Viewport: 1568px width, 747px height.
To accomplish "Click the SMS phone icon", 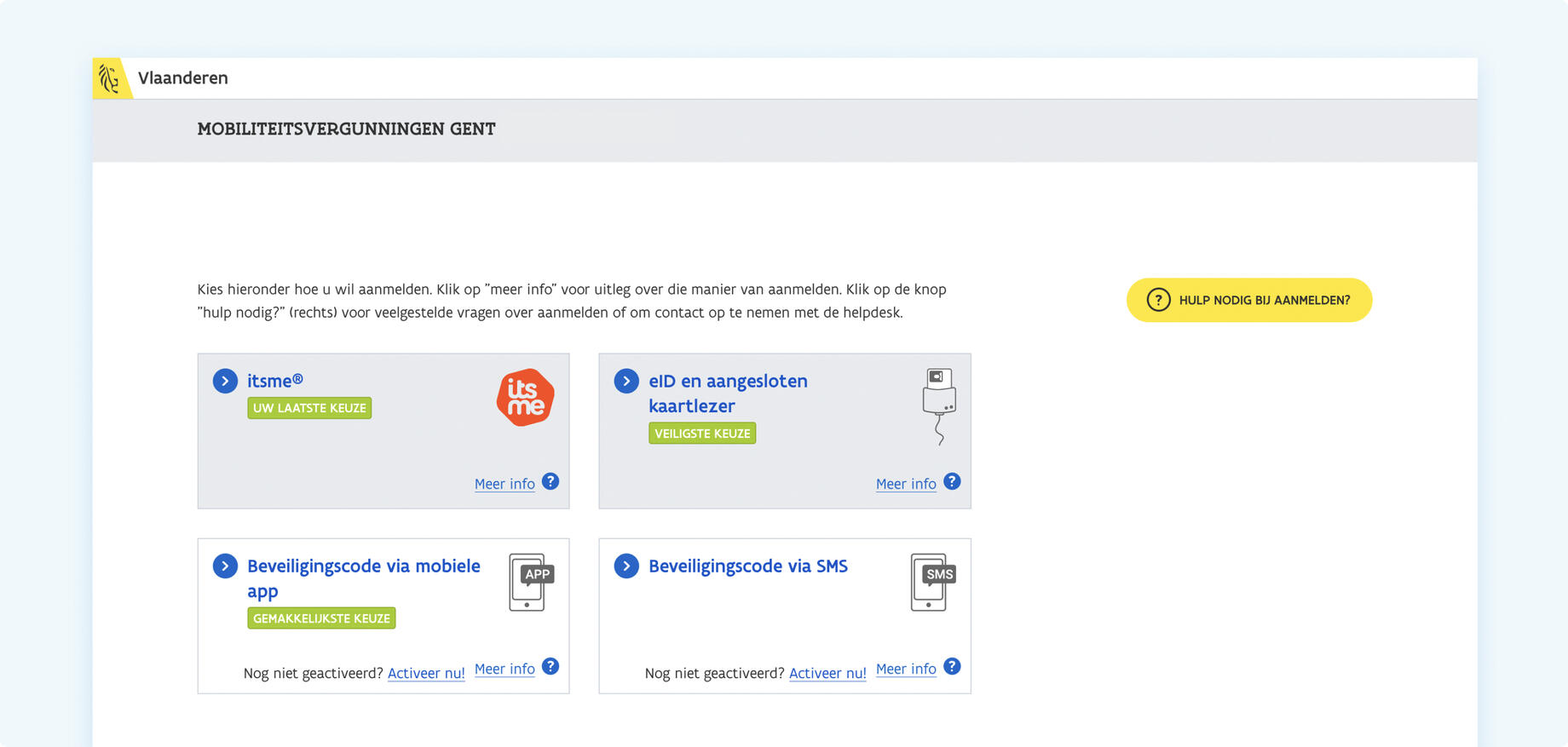I will [932, 582].
